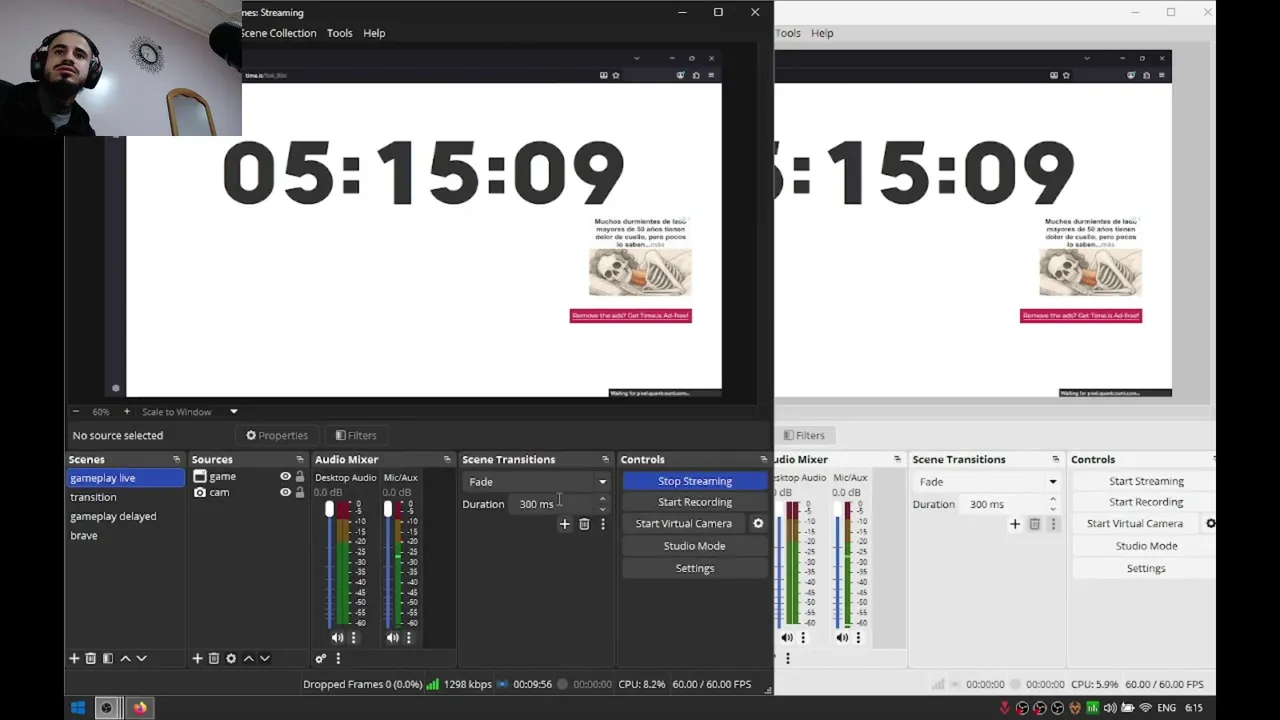Open scene filters icon in Scenes toolbar
This screenshot has width=1280, height=720.
pos(108,658)
